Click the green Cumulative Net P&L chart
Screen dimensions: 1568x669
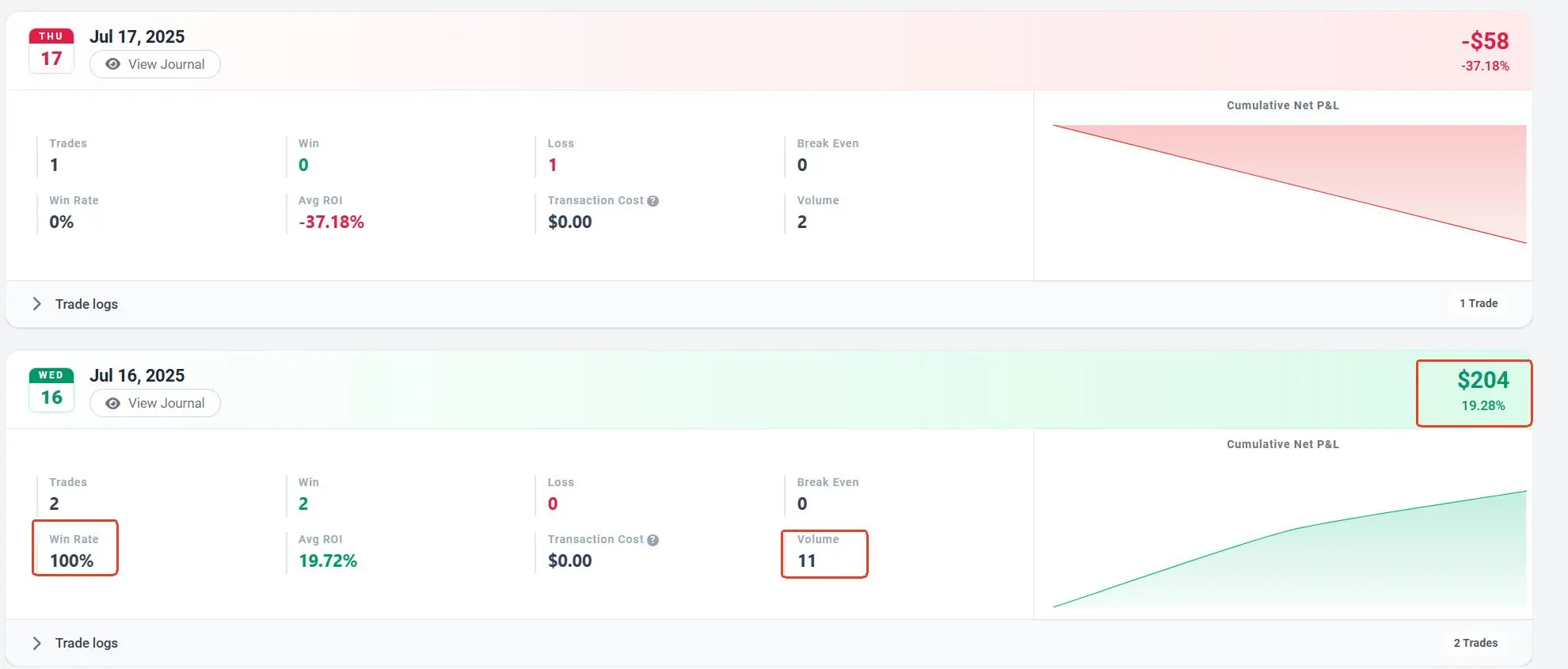tap(1289, 549)
